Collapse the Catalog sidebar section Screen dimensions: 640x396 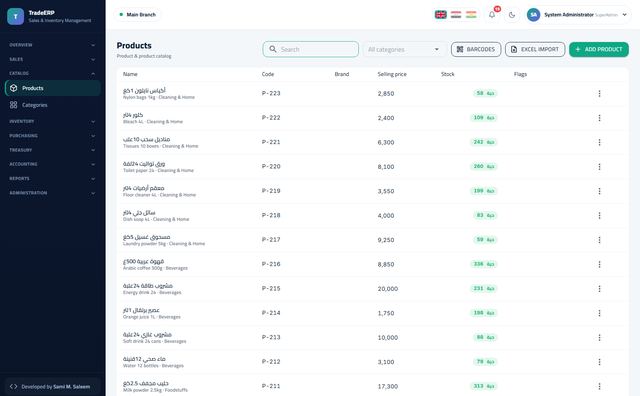(x=52, y=73)
